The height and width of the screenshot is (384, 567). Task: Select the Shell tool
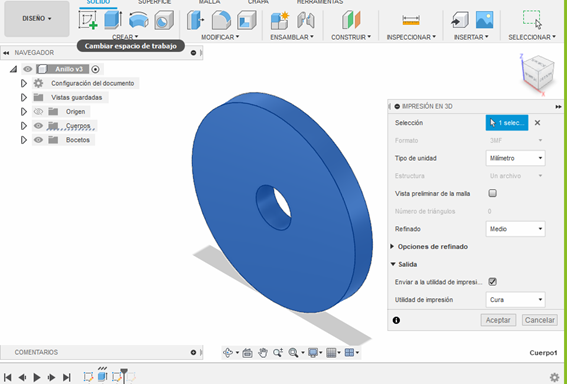pos(247,20)
